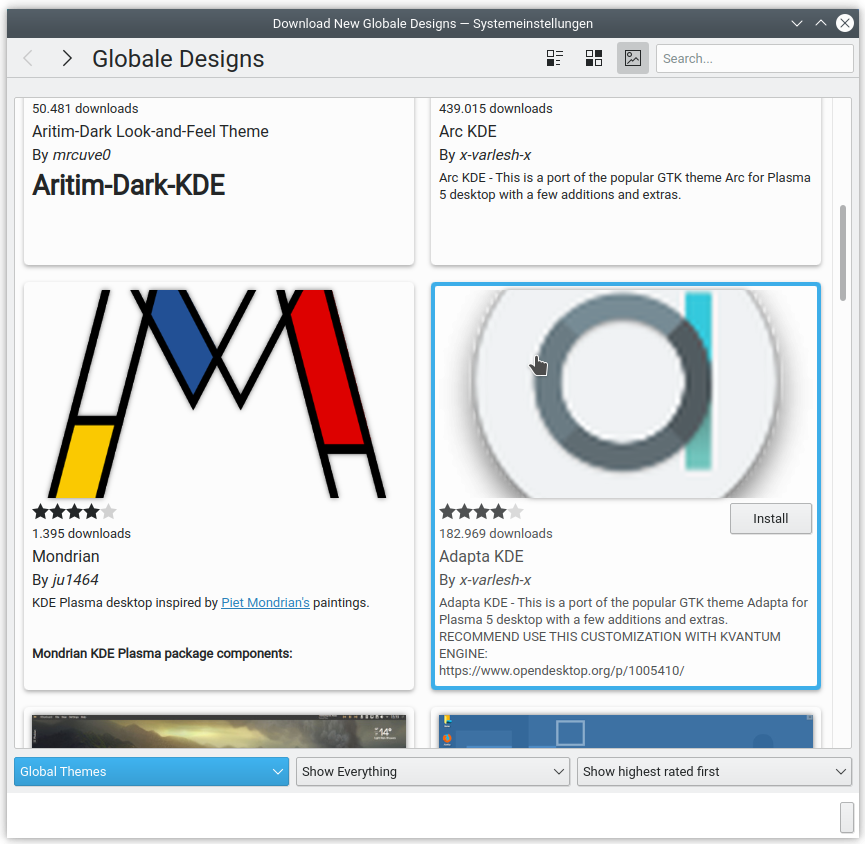865x844 pixels.
Task: Open the Piet Mondrian's link
Action: tap(265, 602)
